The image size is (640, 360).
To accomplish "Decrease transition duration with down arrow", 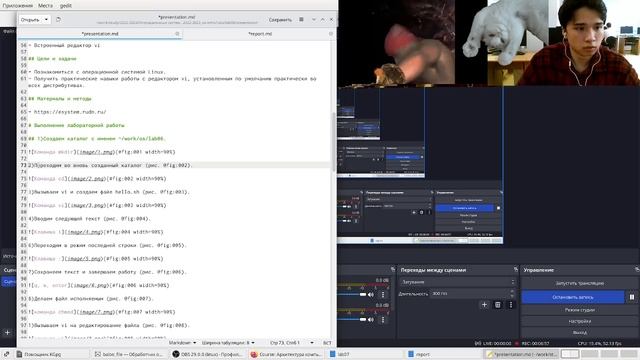I will (512, 296).
